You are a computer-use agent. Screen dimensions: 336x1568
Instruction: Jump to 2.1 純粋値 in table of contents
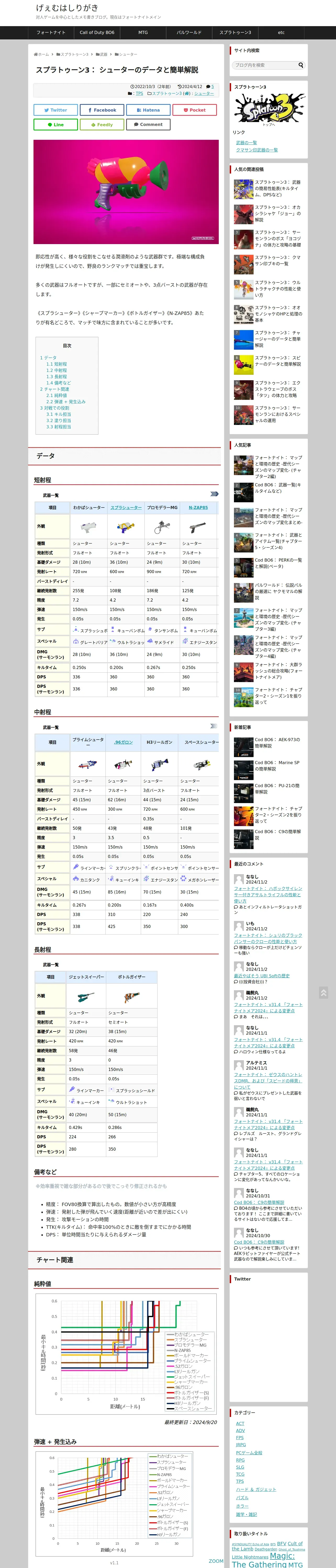click(57, 396)
